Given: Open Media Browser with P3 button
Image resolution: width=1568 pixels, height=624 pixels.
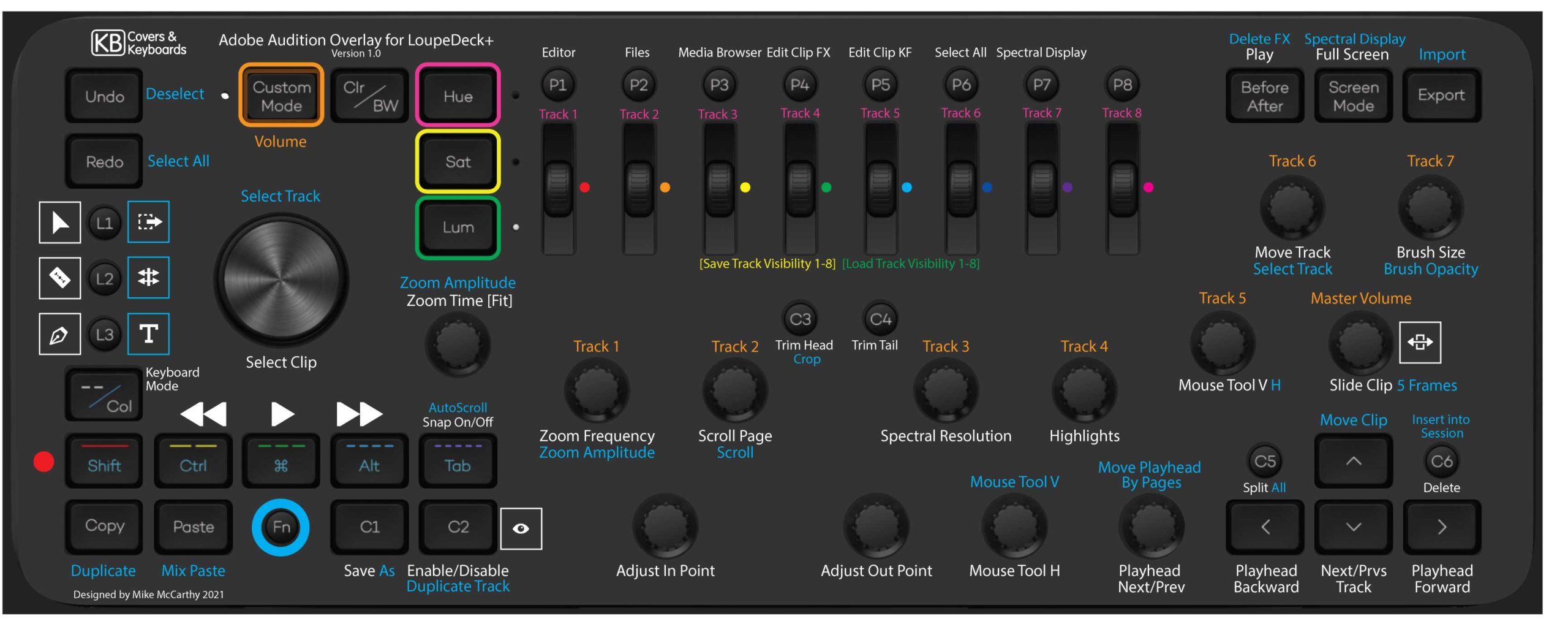Looking at the screenshot, I should [719, 85].
